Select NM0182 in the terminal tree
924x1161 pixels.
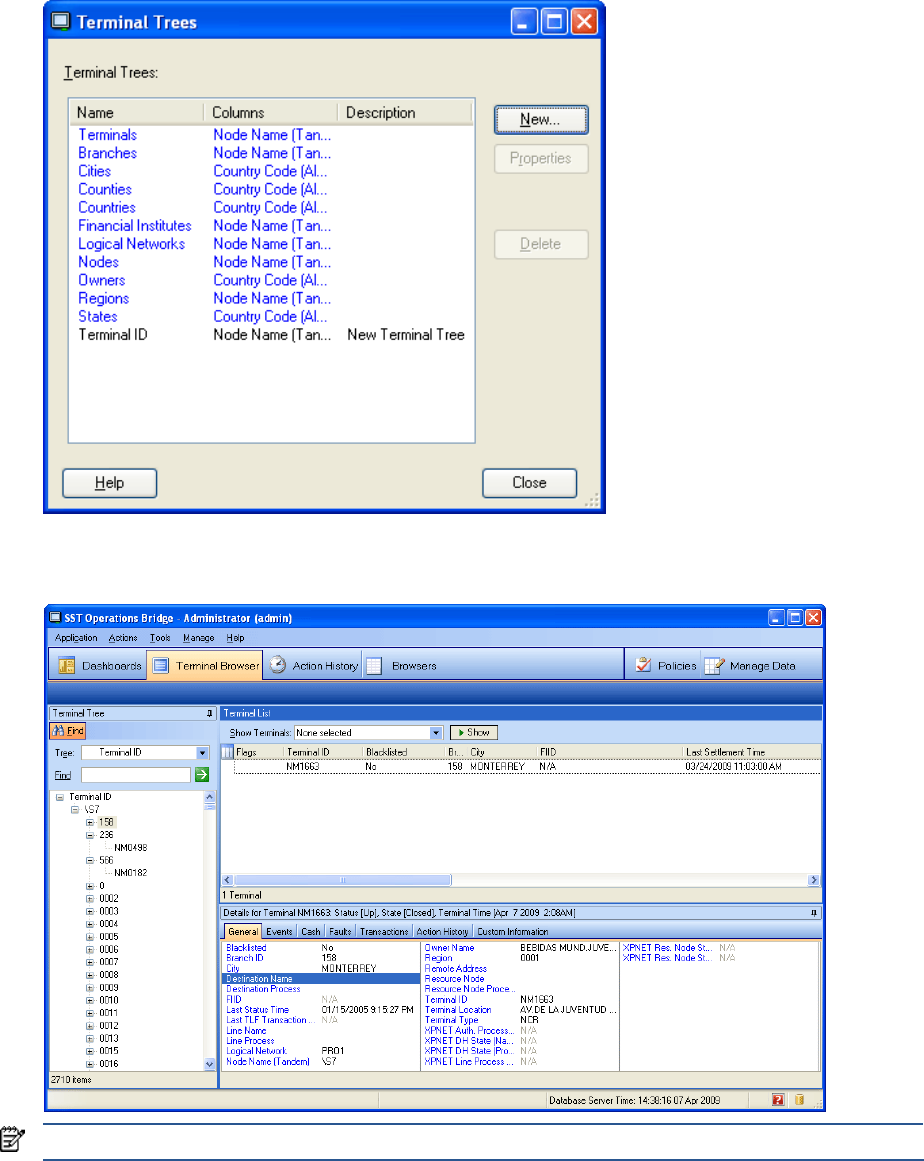click(130, 873)
